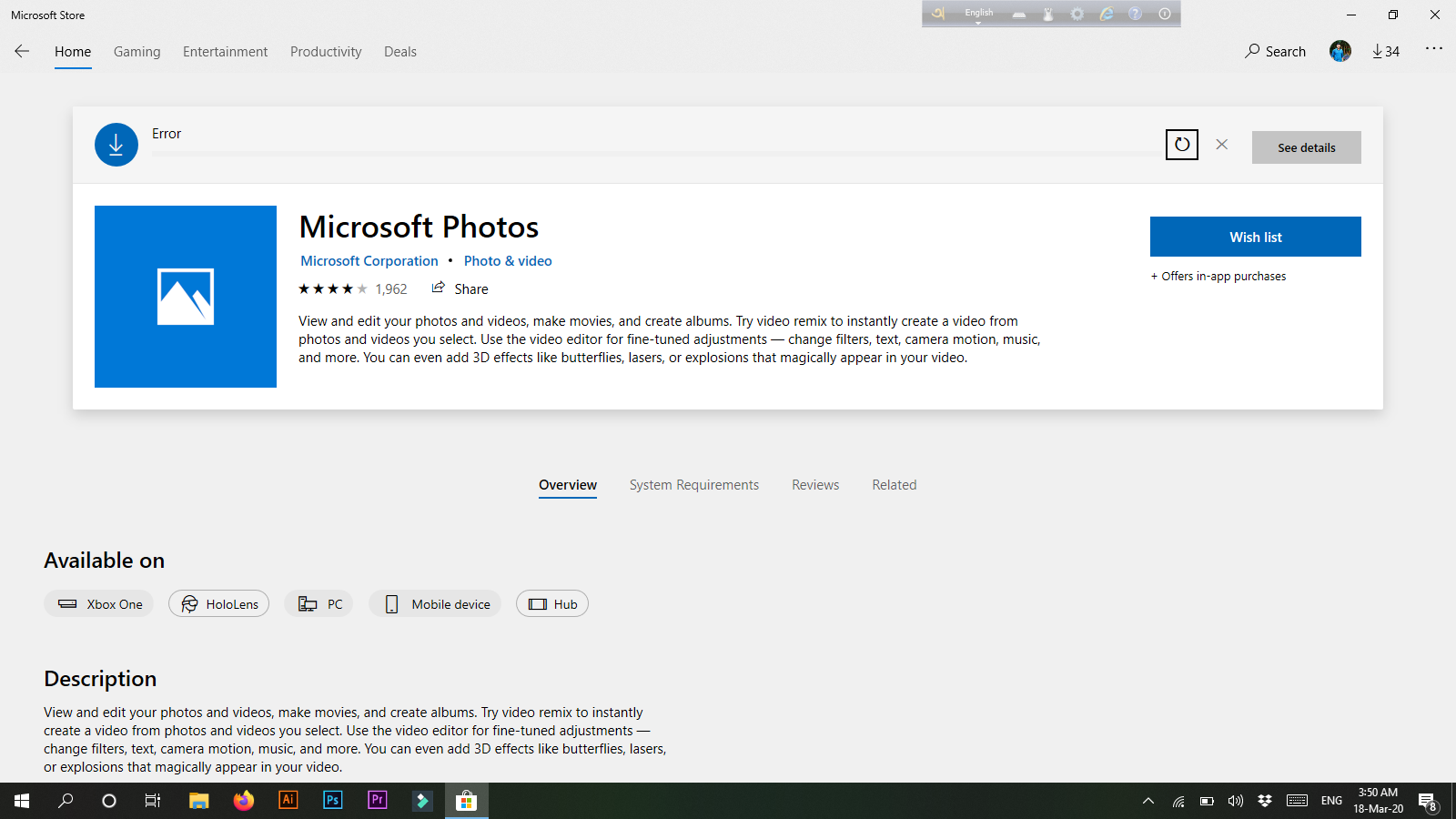This screenshot has height=819, width=1456.
Task: Click the Mobile device availability chip
Action: (x=435, y=603)
